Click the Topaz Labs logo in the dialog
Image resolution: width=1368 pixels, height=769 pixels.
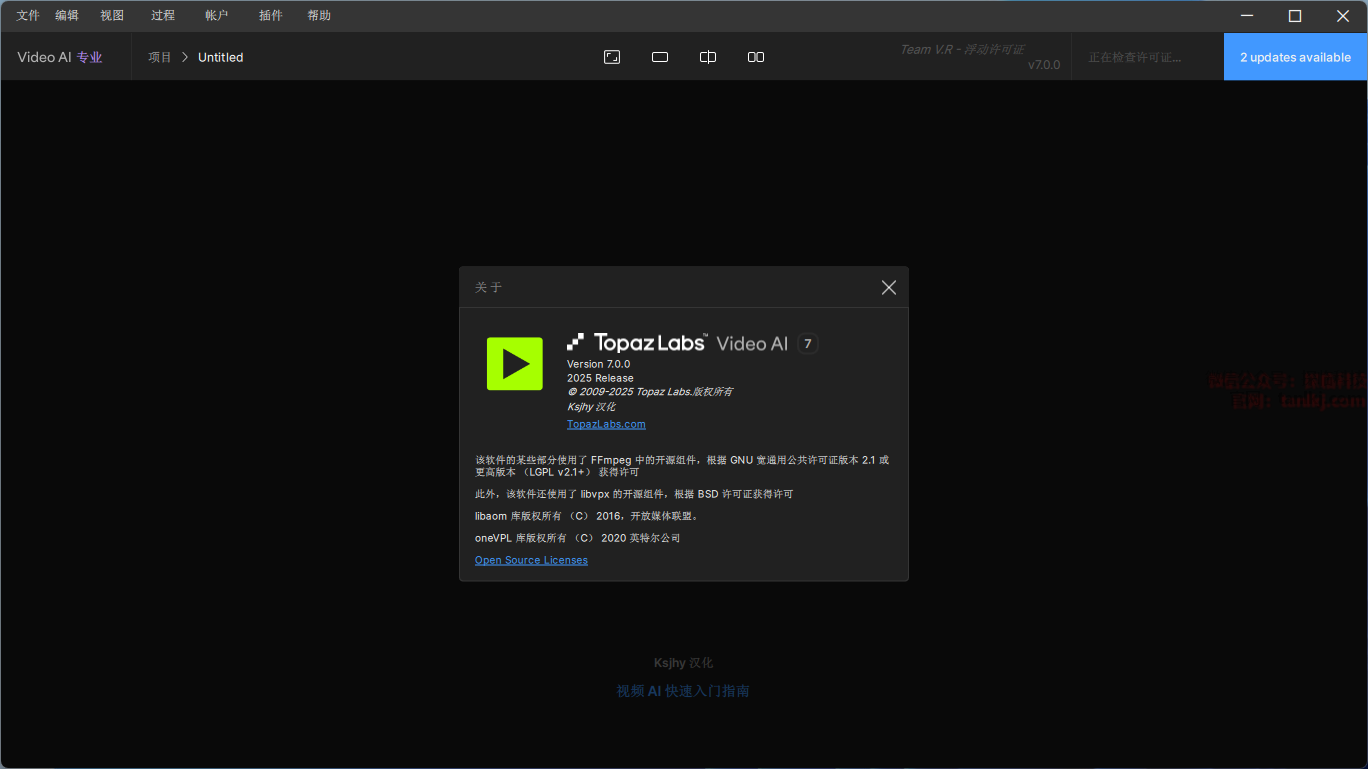638,343
